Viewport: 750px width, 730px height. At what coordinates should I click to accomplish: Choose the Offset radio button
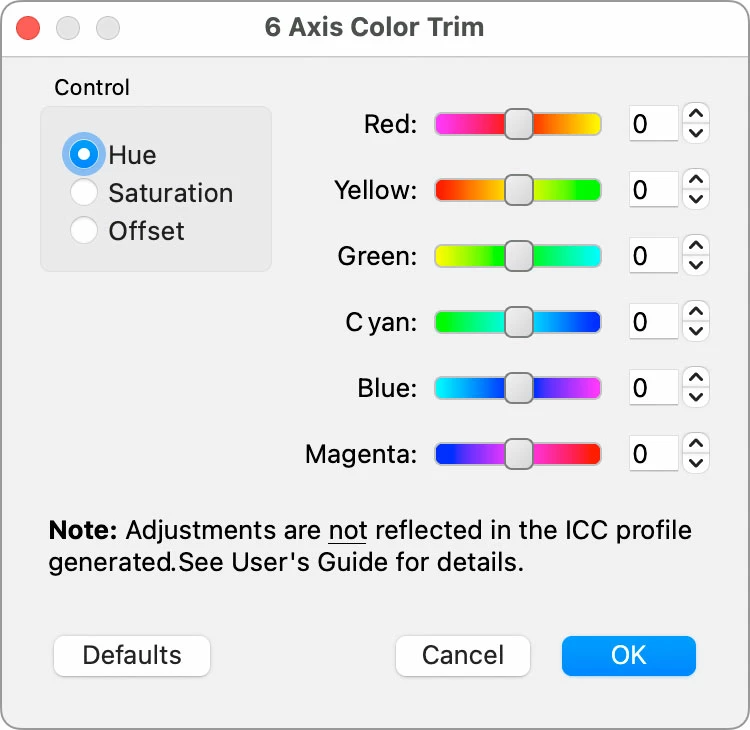pos(84,231)
